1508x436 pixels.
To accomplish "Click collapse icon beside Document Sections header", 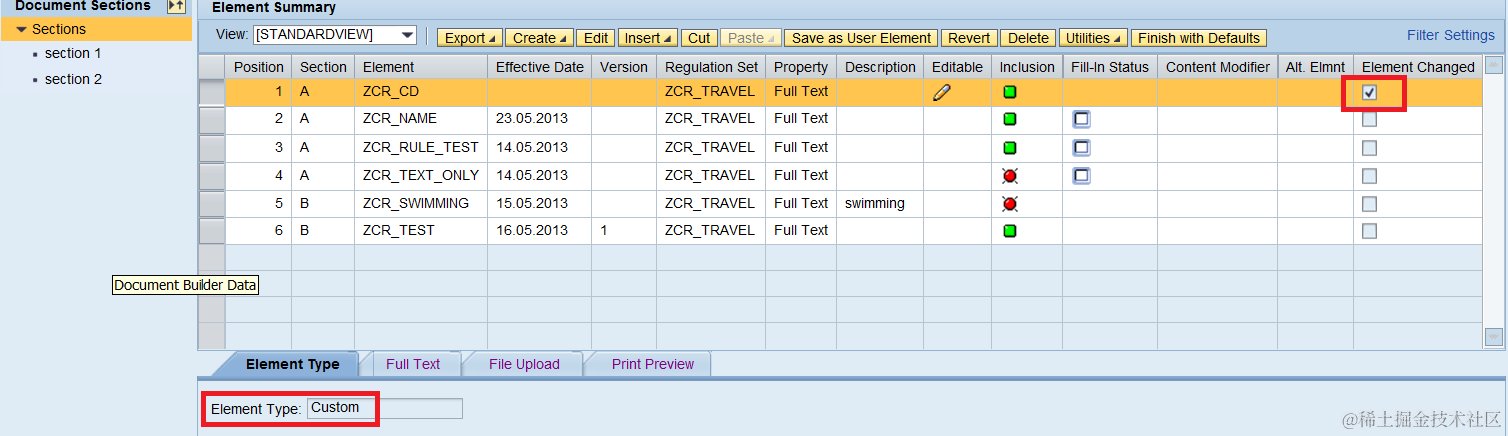I will [x=175, y=6].
